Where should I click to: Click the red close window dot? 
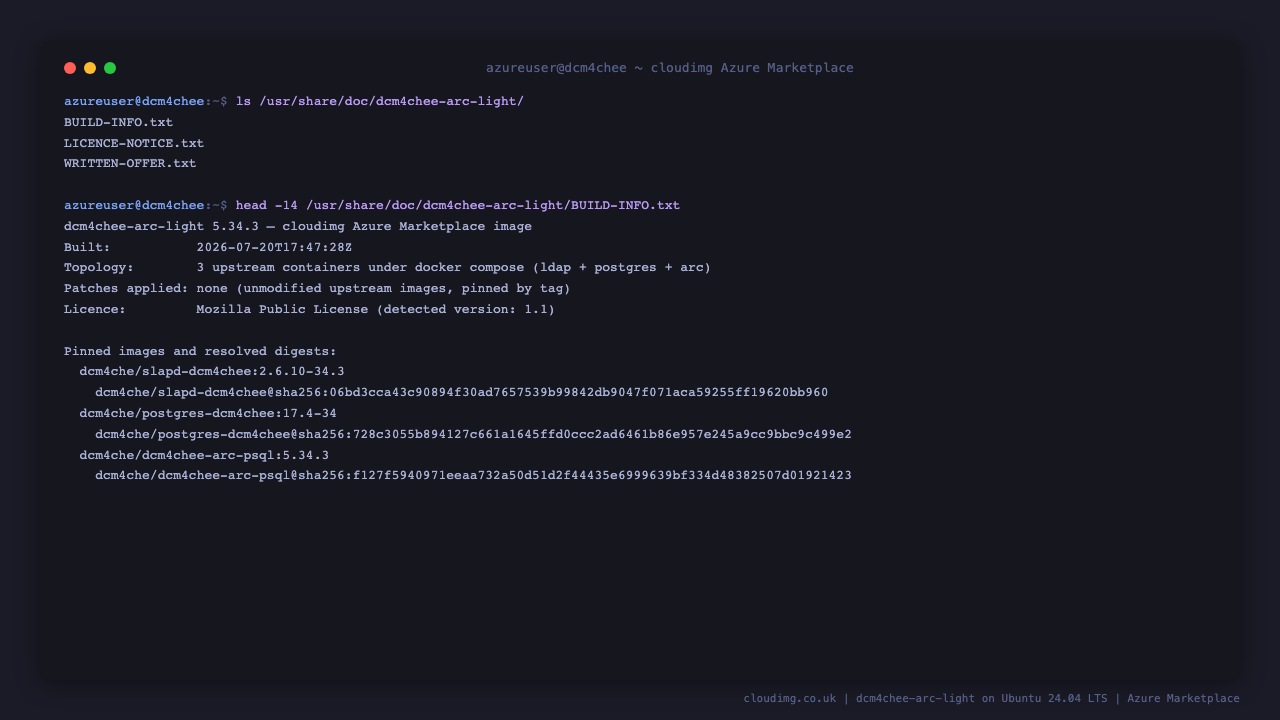[70, 68]
